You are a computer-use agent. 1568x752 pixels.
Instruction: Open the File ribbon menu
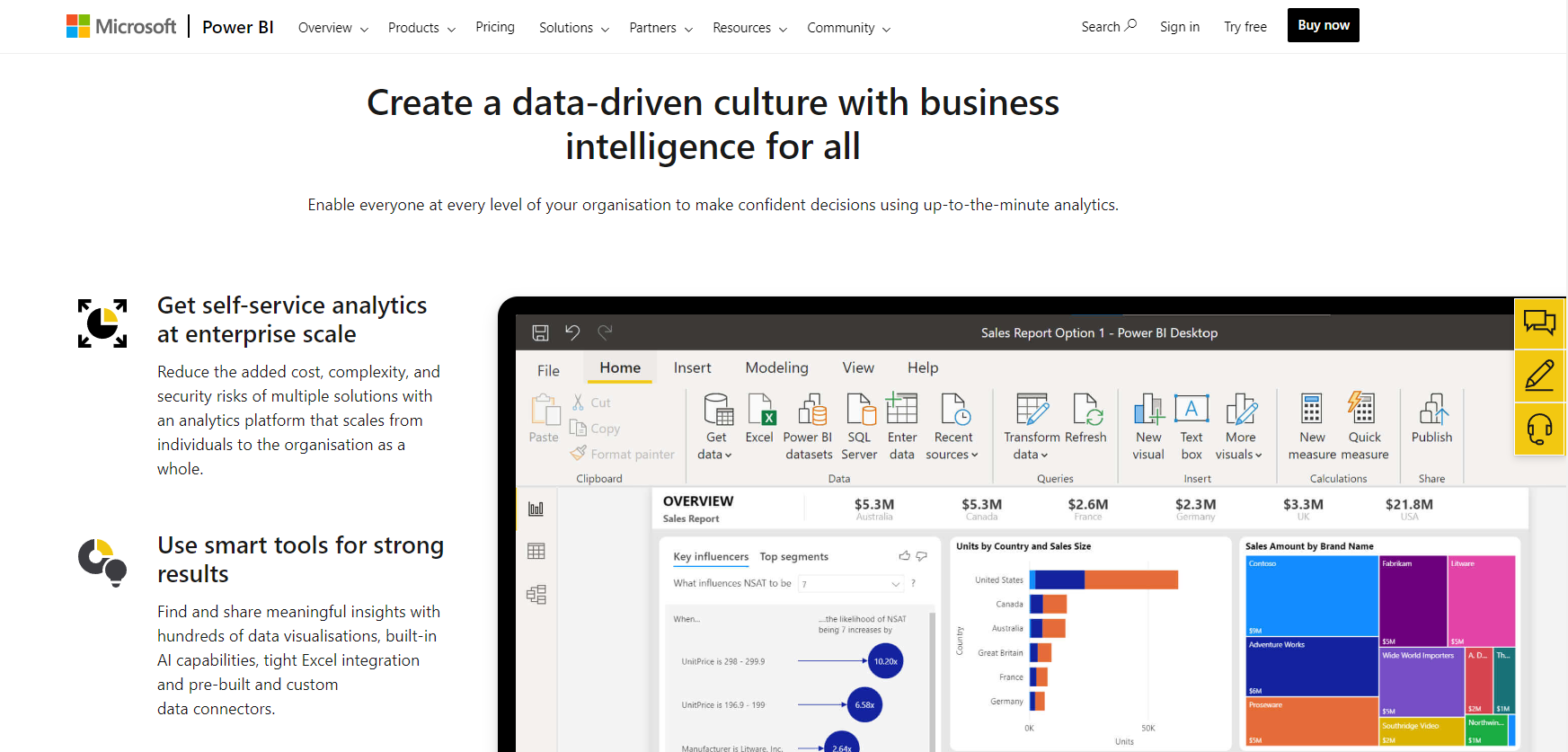click(x=549, y=370)
